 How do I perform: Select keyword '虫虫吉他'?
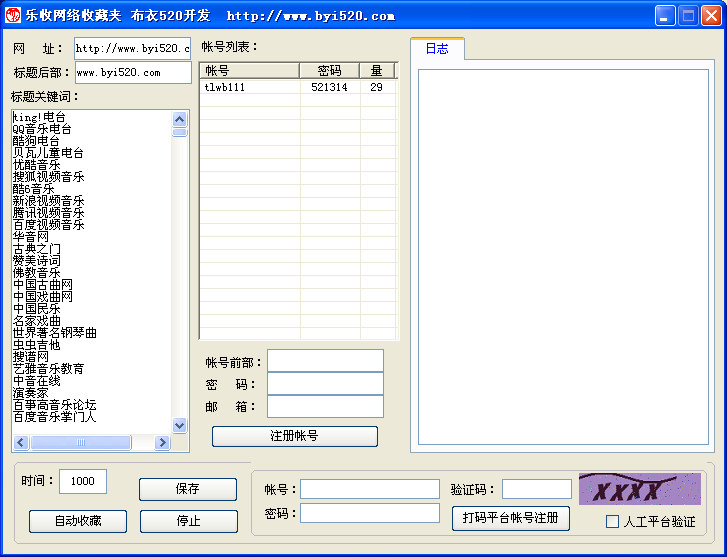tap(36, 345)
